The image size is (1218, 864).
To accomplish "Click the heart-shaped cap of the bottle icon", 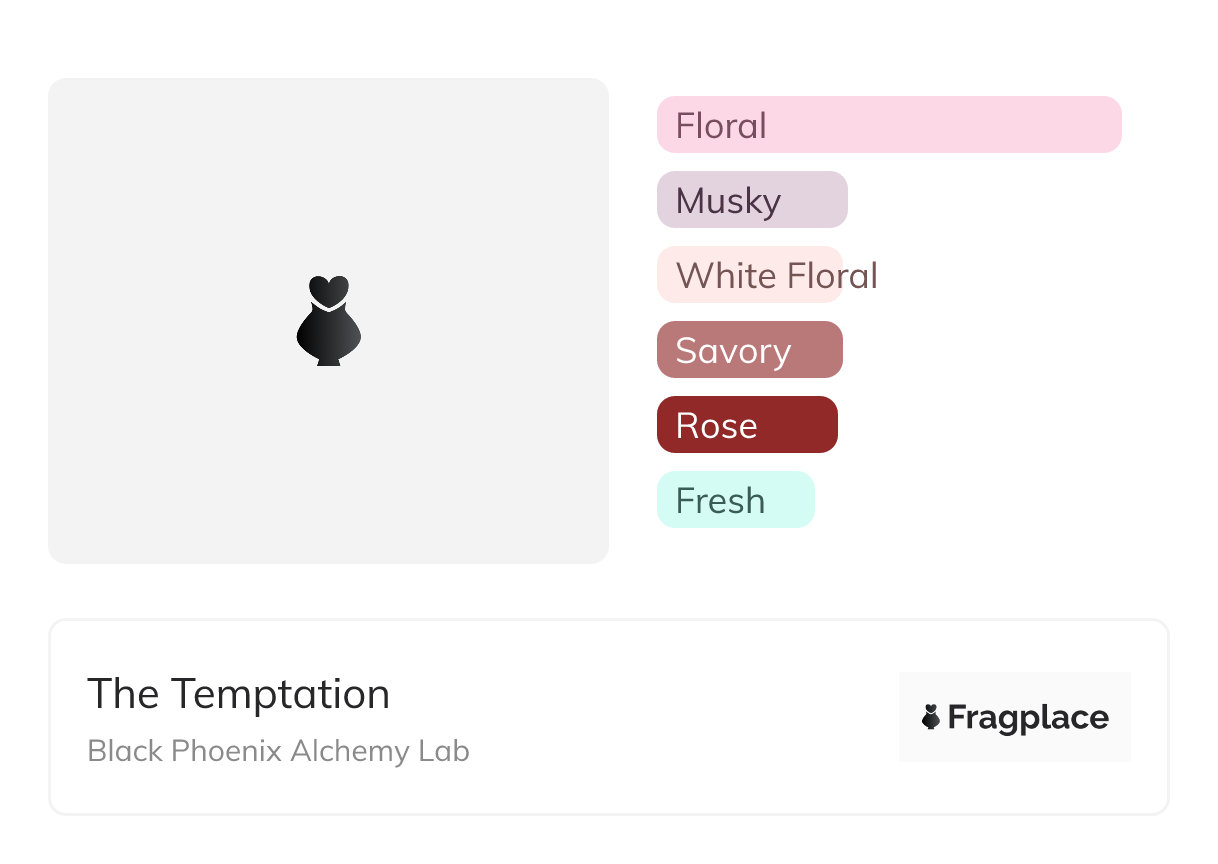I will pos(328,289).
